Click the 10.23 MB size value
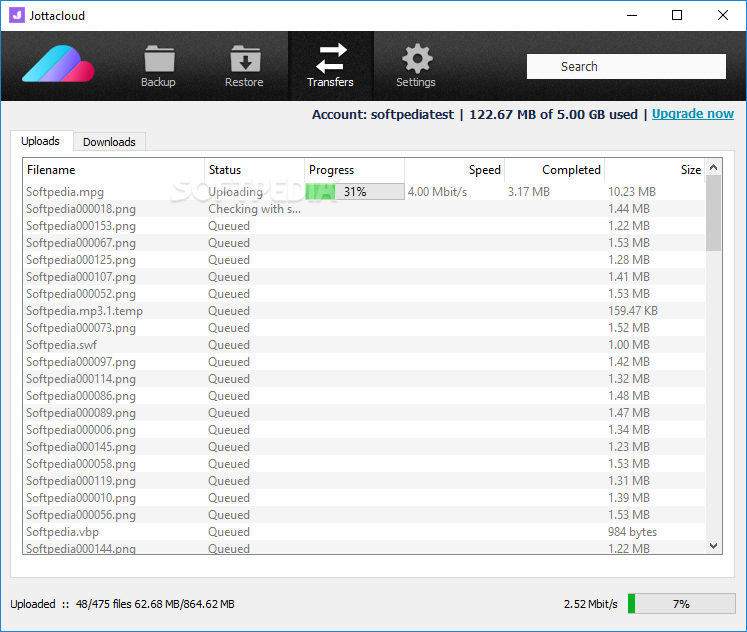747x632 pixels. coord(632,192)
